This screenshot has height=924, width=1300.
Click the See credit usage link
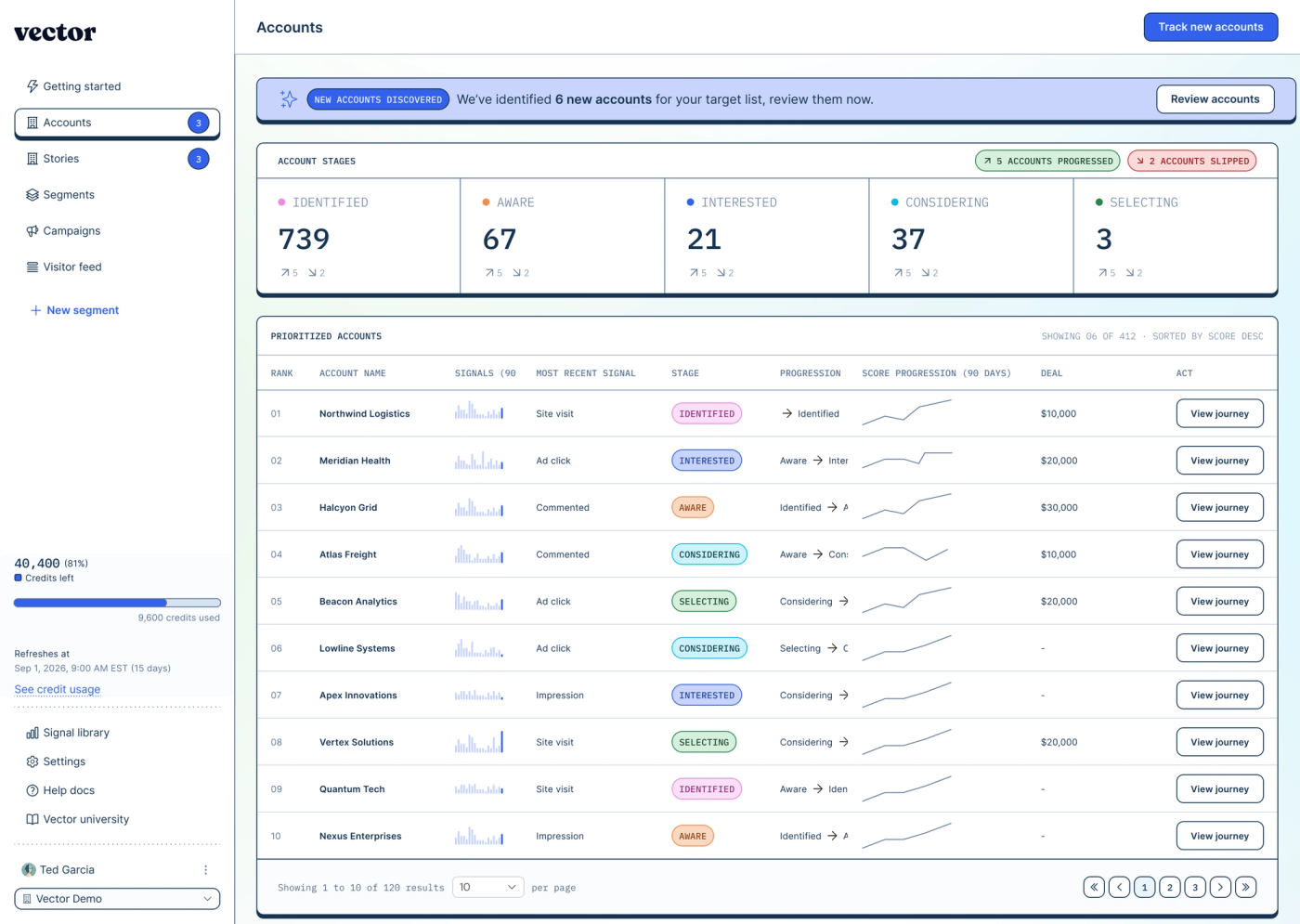pyautogui.click(x=58, y=689)
